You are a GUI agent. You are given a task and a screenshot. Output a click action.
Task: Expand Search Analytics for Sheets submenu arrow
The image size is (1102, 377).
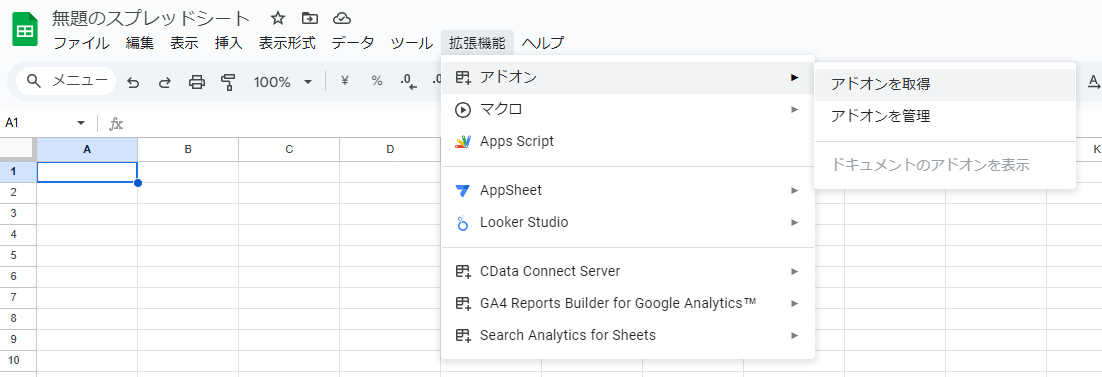(x=794, y=336)
